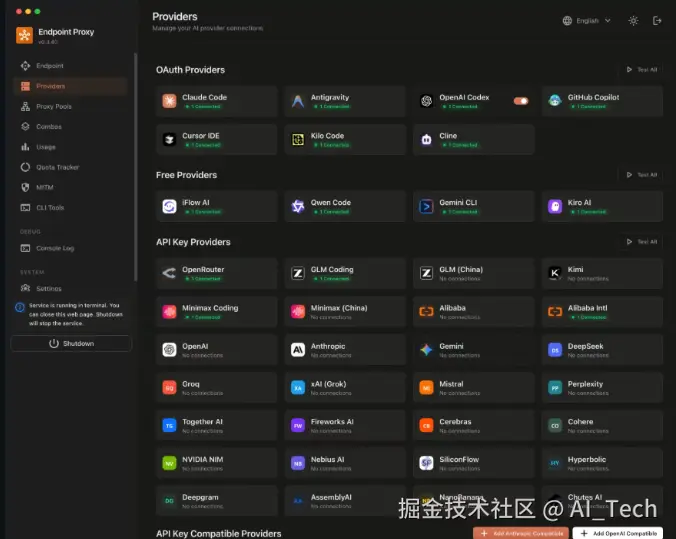Select Providers in the sidebar
Viewport: 676px width, 539px height.
click(x=70, y=86)
